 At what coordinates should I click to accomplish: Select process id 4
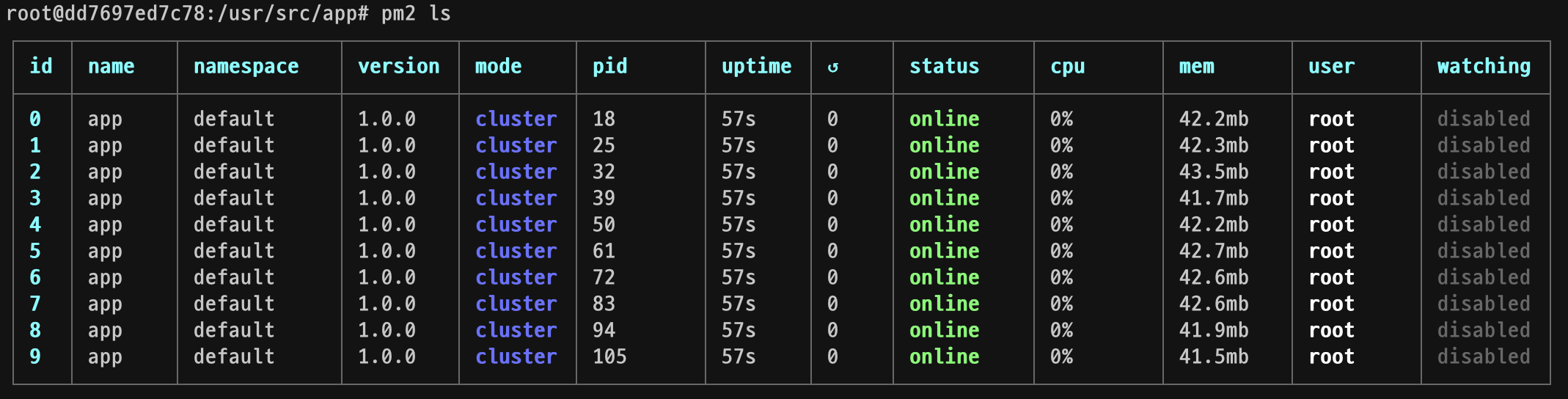35,224
